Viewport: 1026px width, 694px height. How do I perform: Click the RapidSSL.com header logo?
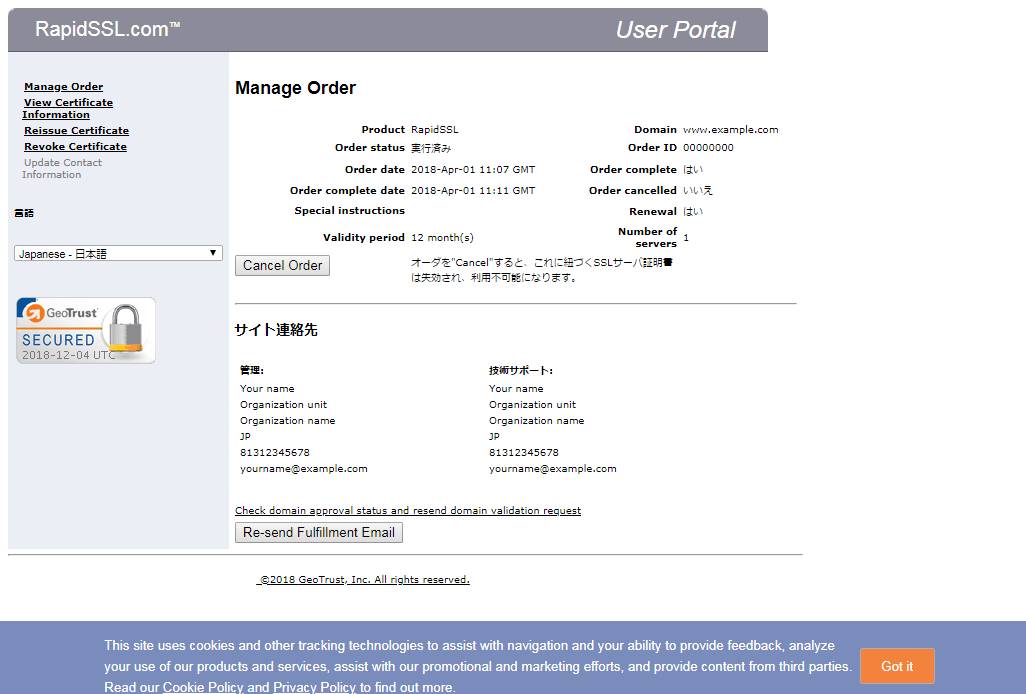coord(107,29)
